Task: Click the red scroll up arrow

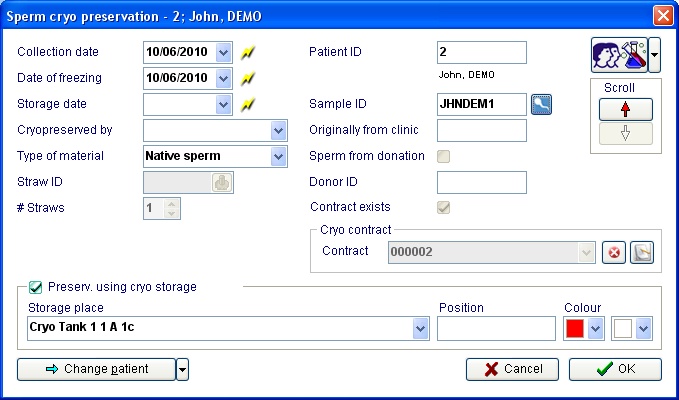Action: click(x=625, y=109)
